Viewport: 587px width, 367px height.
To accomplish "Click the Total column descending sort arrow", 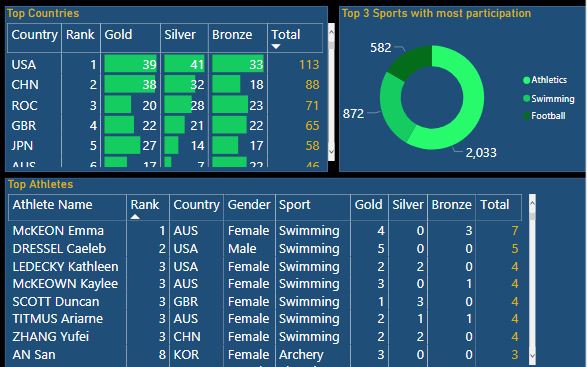I will pyautogui.click(x=276, y=46).
